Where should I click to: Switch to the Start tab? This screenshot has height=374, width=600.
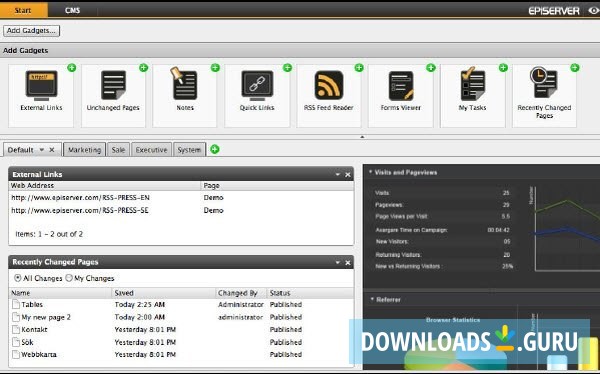pos(24,10)
